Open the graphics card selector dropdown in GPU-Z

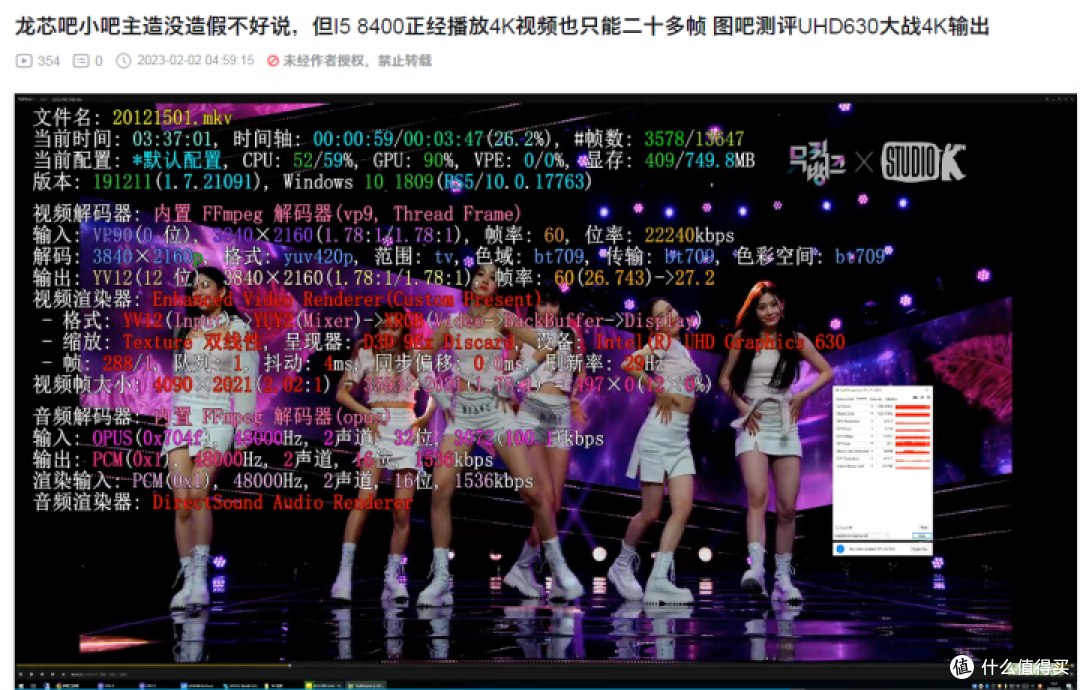tap(862, 536)
